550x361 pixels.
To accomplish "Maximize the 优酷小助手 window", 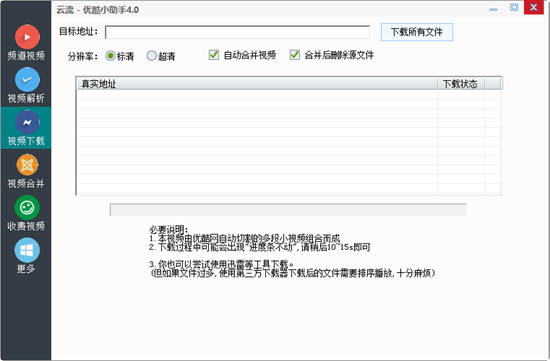I will (514, 7).
